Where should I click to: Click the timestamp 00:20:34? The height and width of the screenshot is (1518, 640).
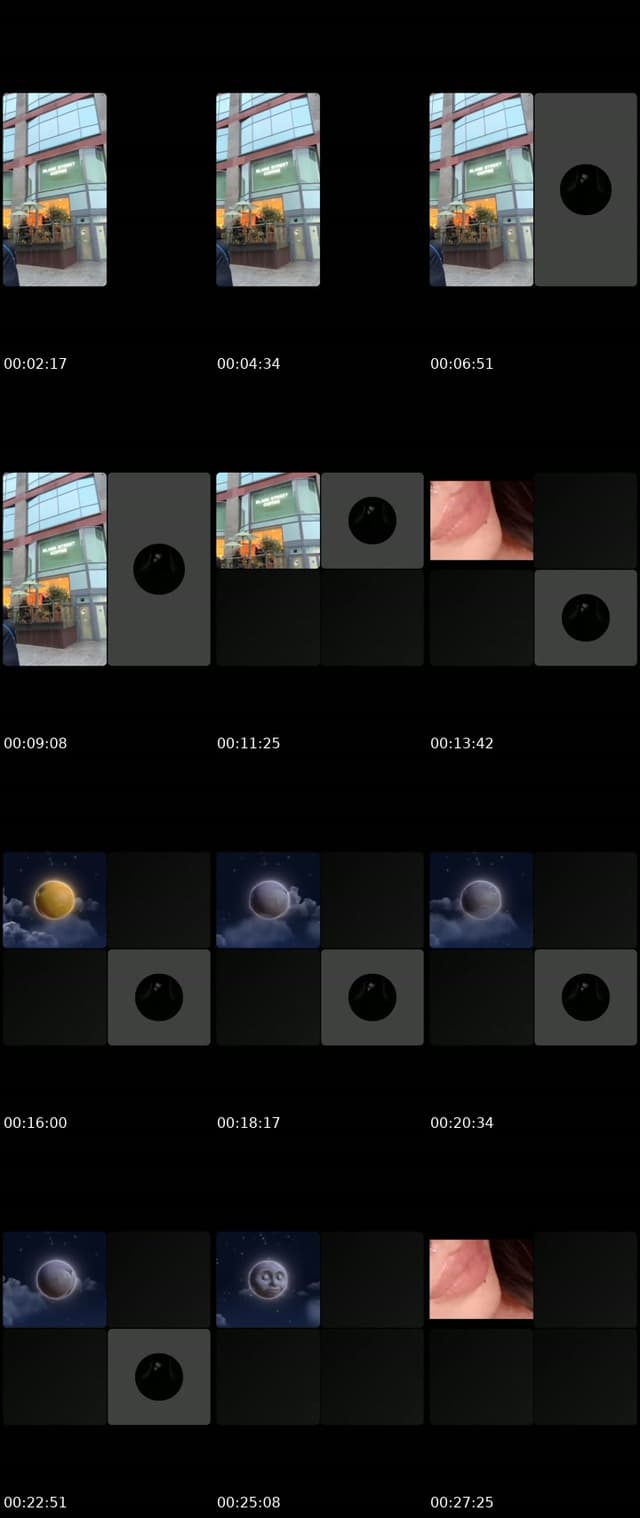(462, 1123)
